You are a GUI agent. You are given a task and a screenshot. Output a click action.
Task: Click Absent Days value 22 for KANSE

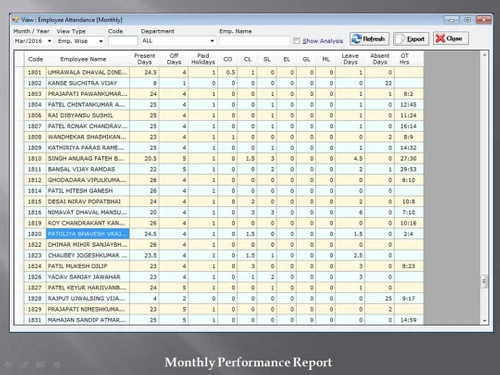pyautogui.click(x=380, y=83)
